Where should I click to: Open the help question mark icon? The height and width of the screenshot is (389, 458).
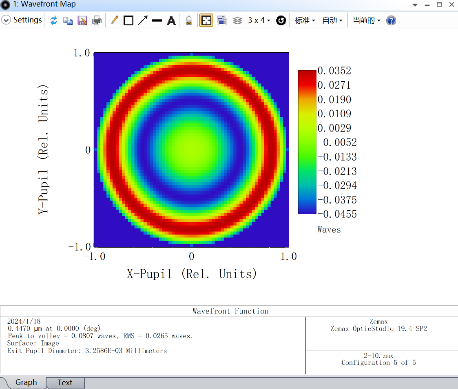[x=391, y=21]
